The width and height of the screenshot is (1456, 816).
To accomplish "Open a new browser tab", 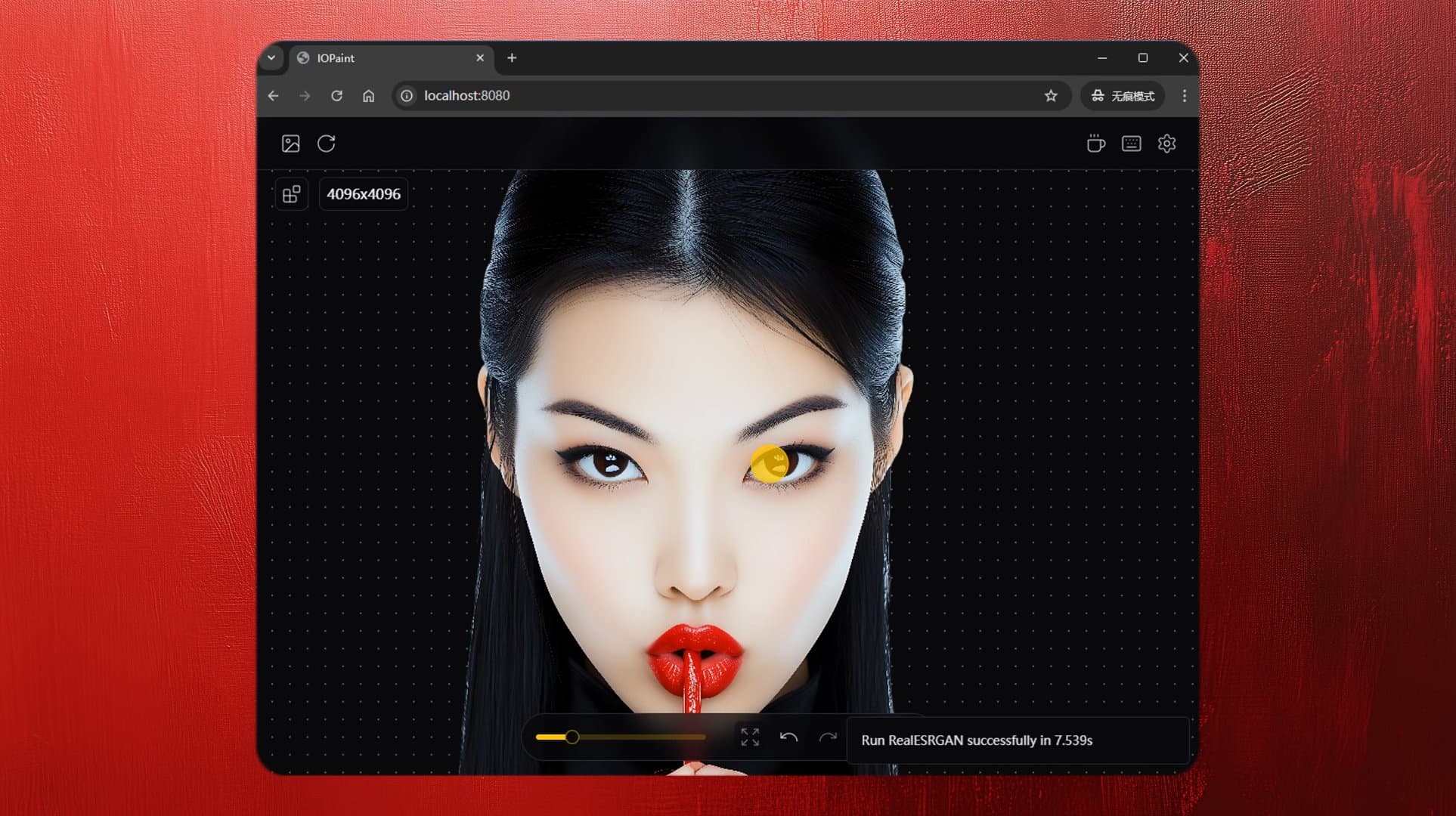I will click(x=512, y=58).
